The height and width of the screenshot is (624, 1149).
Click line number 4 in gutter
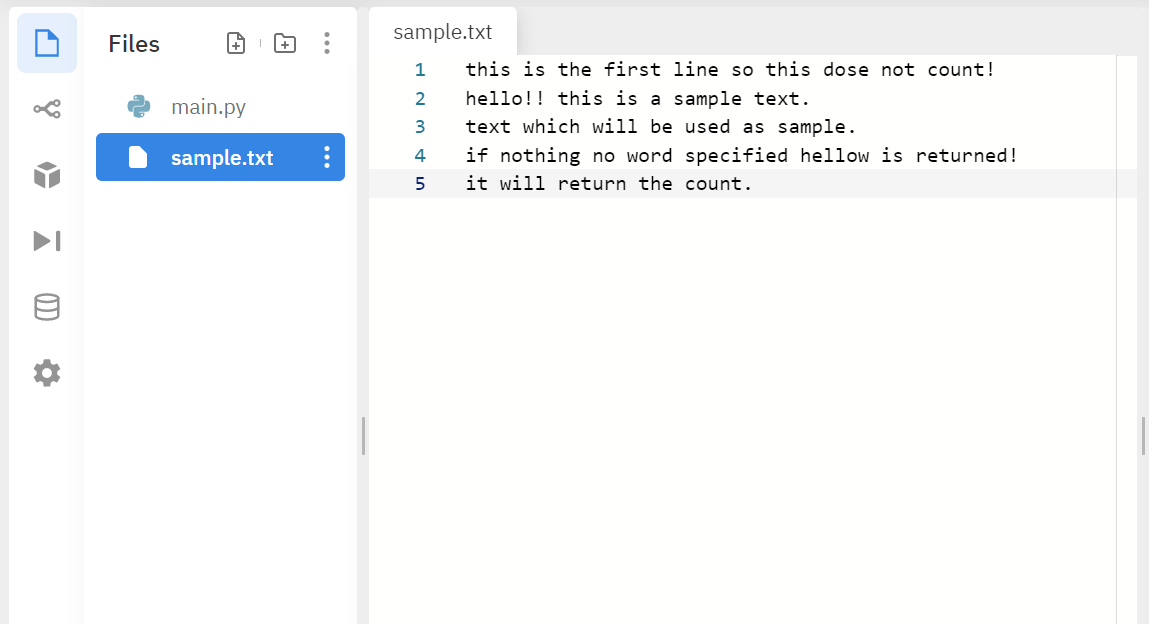[420, 156]
